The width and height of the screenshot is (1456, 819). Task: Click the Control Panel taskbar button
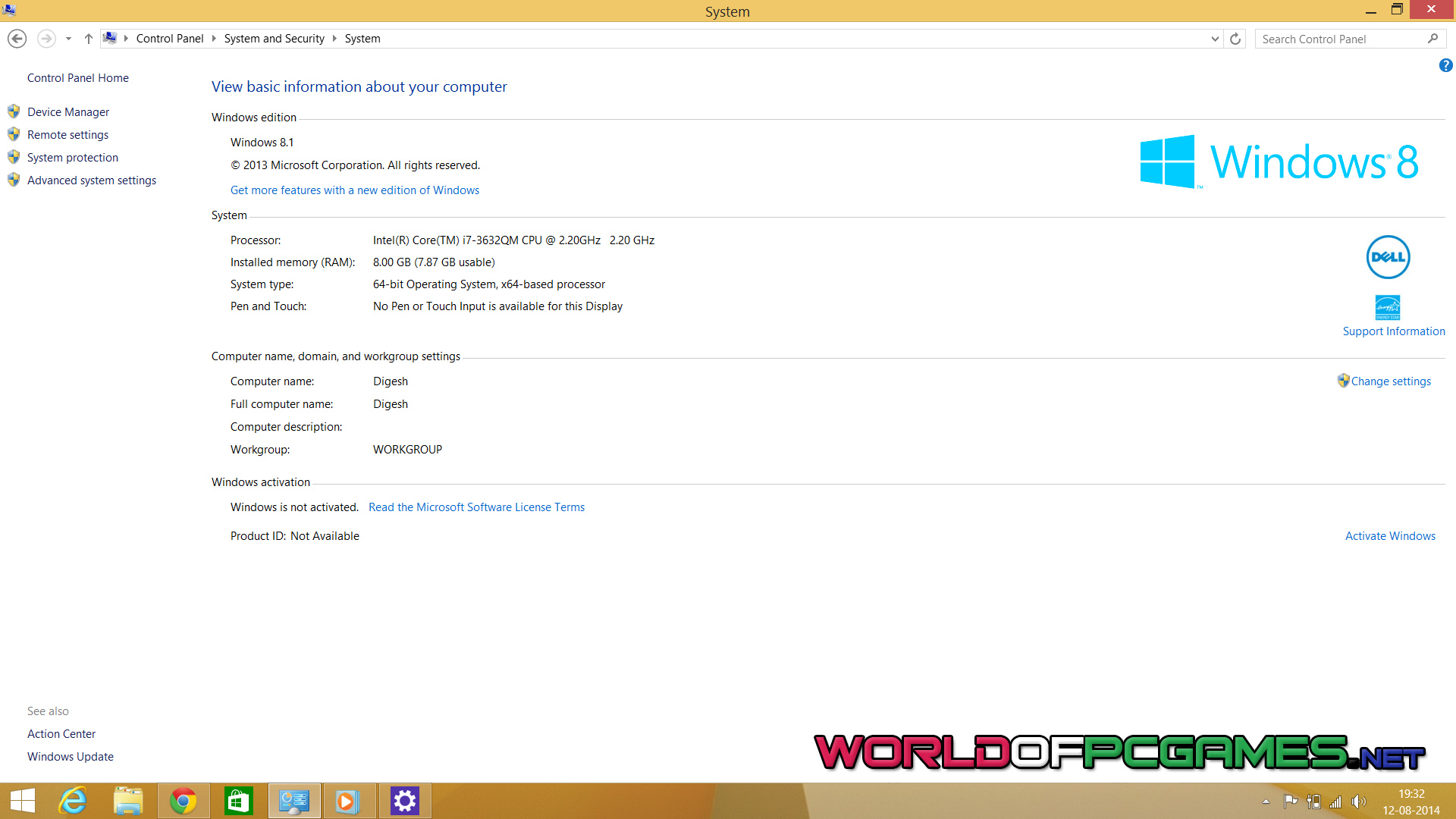294,801
